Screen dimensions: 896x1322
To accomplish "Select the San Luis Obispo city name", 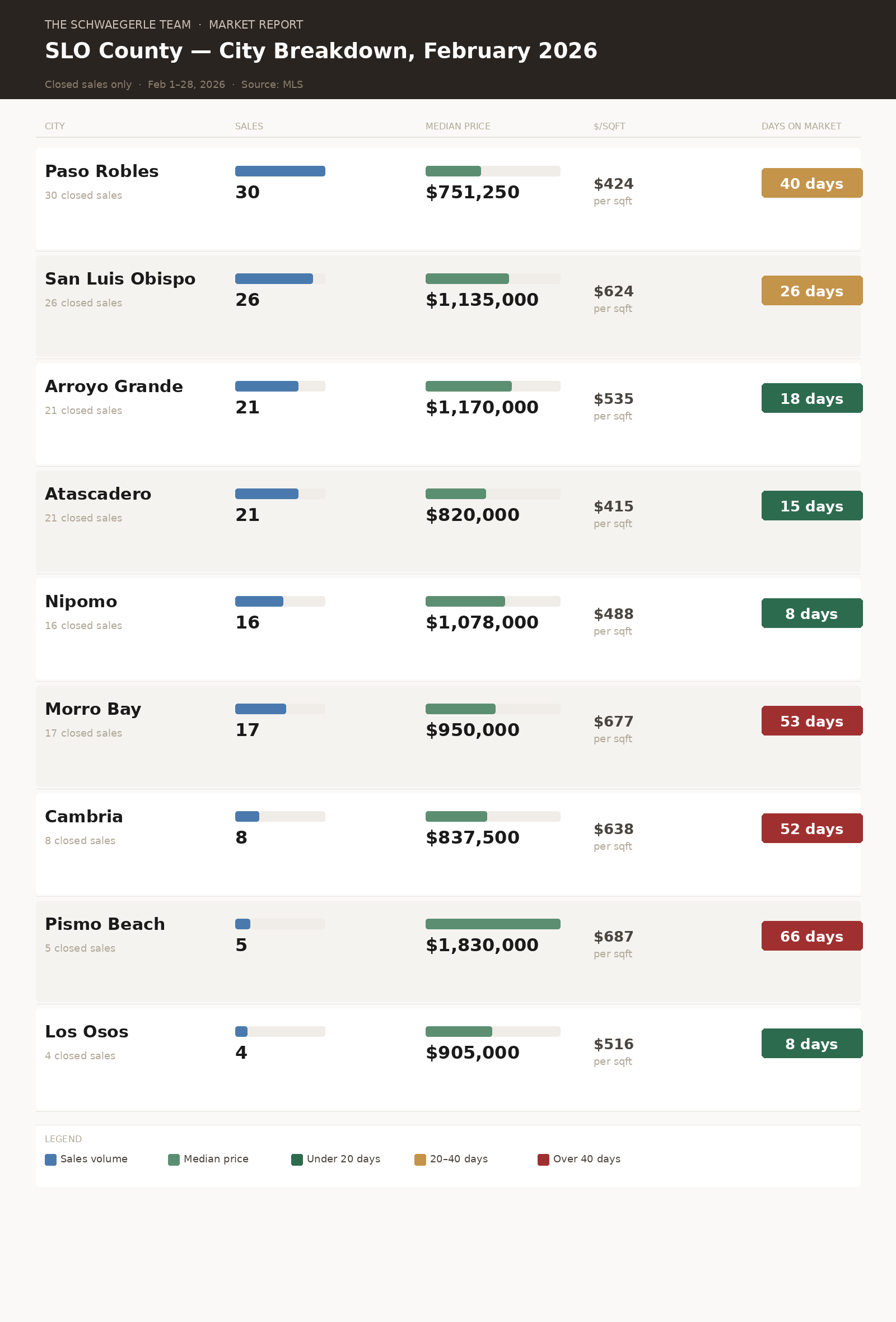I will coord(120,279).
